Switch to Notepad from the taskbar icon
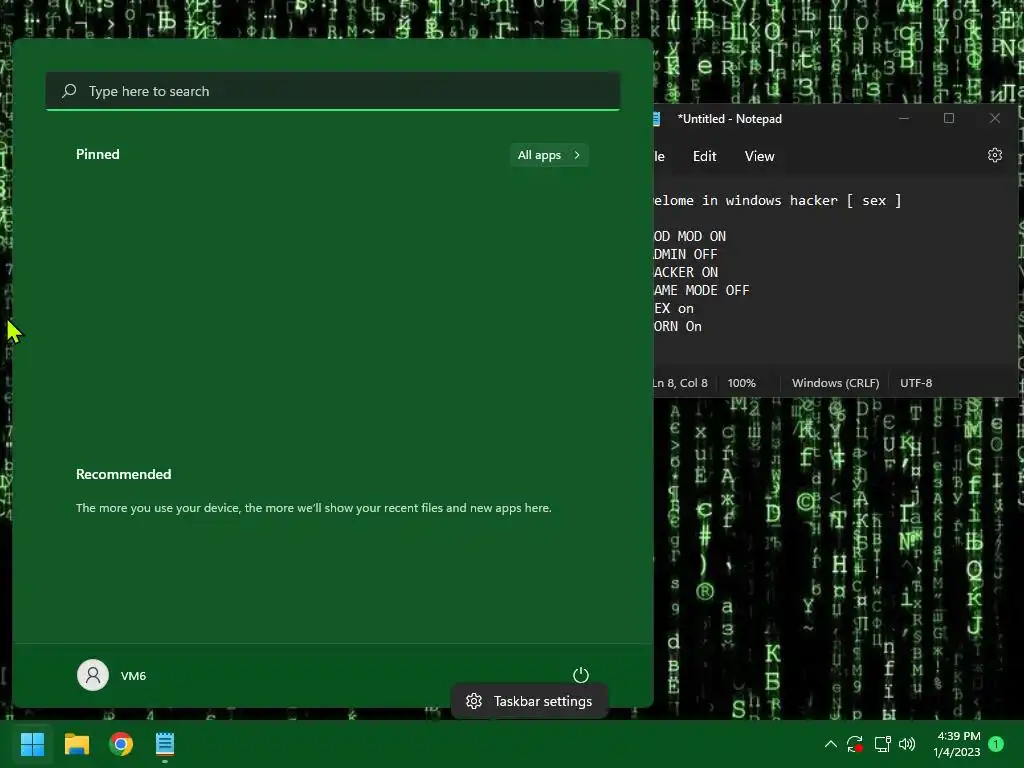This screenshot has height=768, width=1024. (165, 744)
